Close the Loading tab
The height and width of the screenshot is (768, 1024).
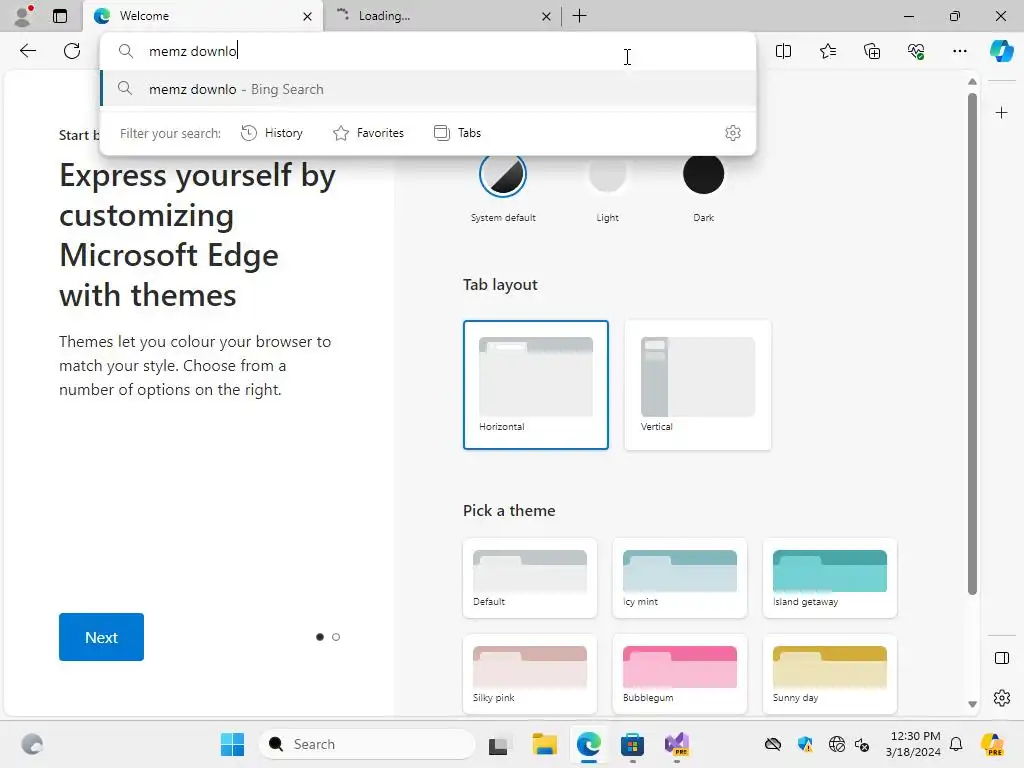546,16
